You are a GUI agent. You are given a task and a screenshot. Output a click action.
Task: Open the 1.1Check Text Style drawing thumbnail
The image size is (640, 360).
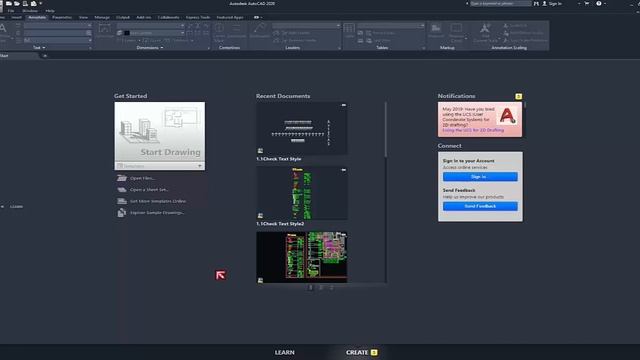pyautogui.click(x=302, y=128)
